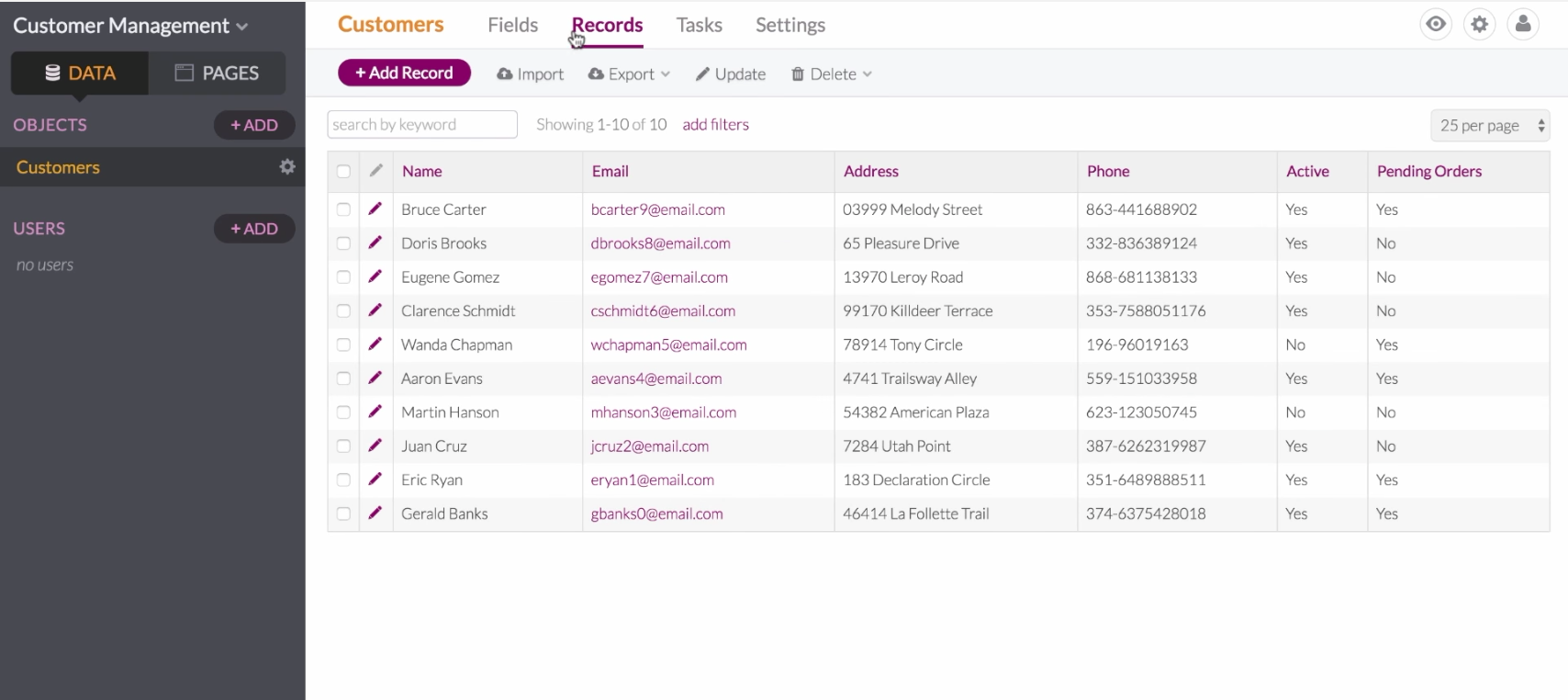Switch to the PAGES section
Image resolution: width=1568 pixels, height=700 pixels.
click(218, 73)
